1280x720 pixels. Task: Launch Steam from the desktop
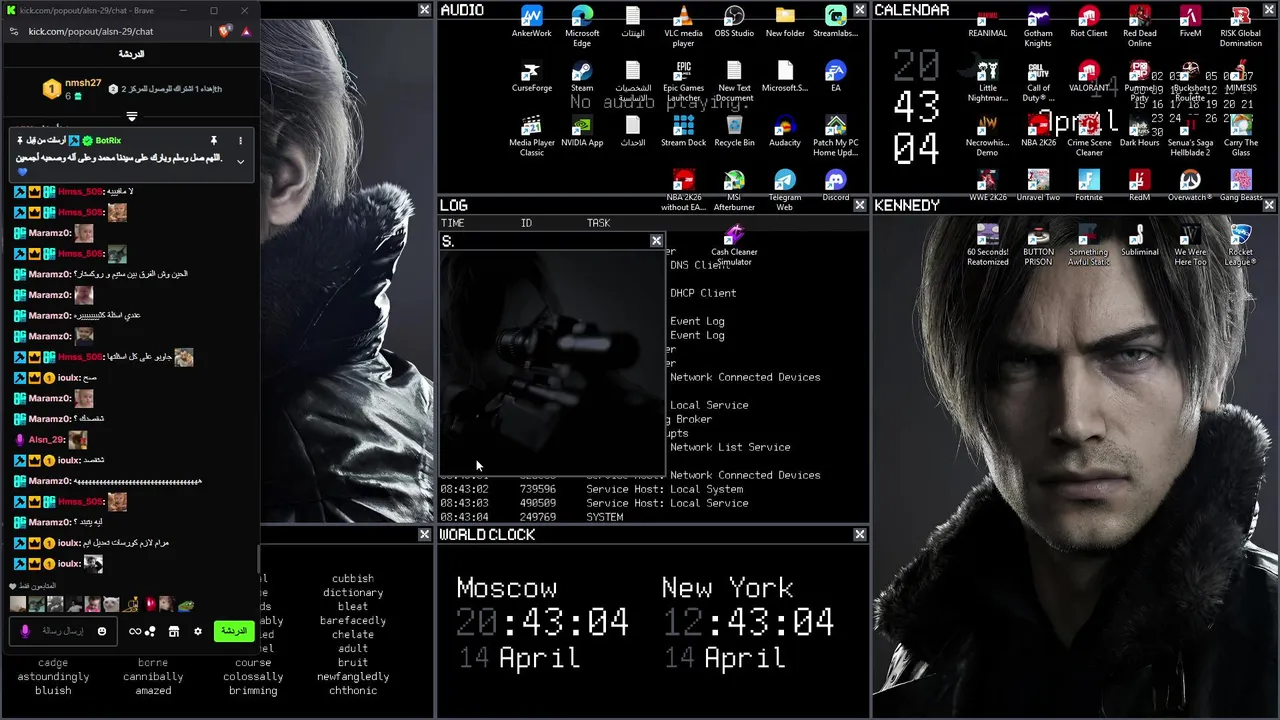point(582,77)
